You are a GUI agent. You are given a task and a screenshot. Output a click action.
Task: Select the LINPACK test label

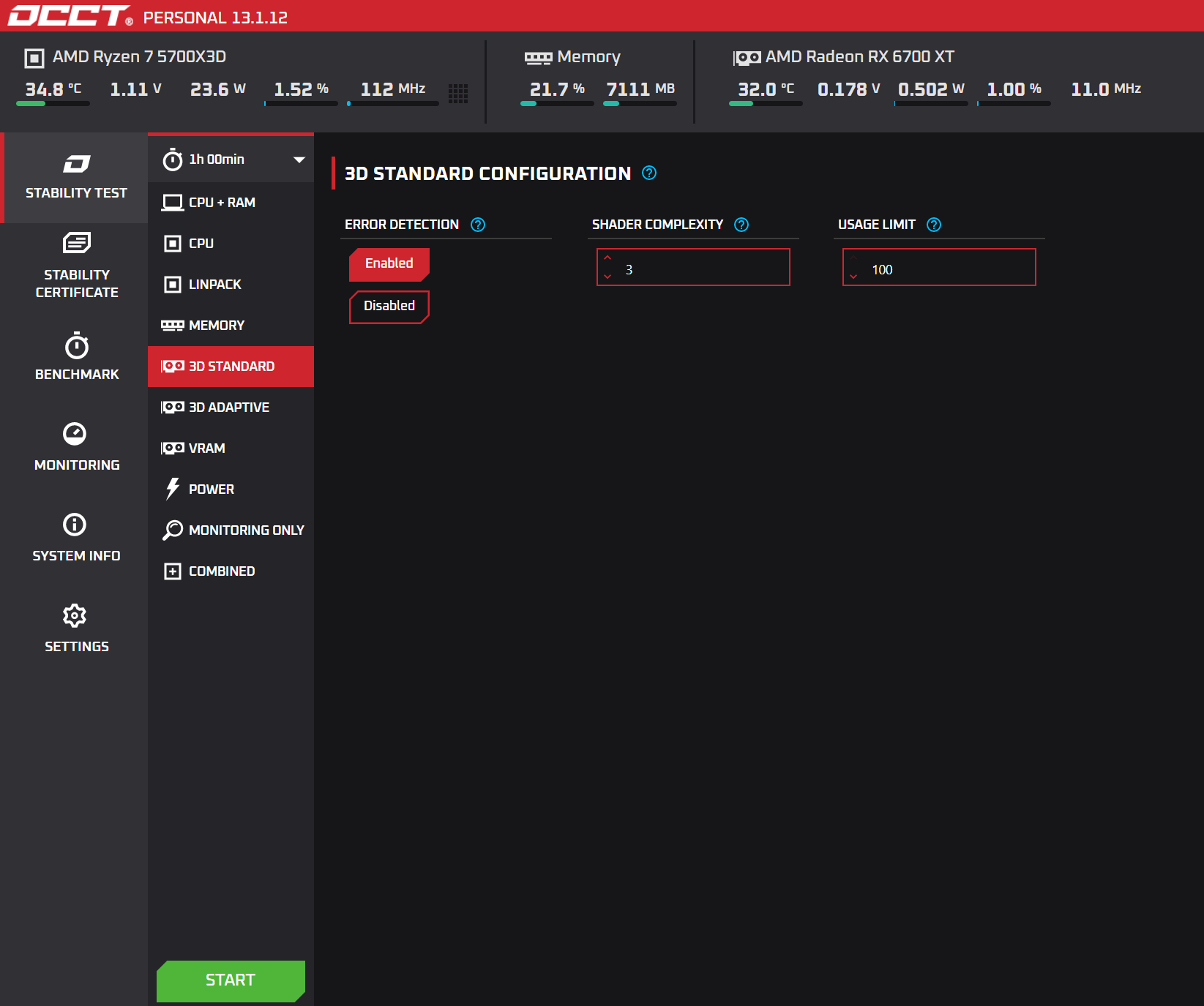coord(215,285)
